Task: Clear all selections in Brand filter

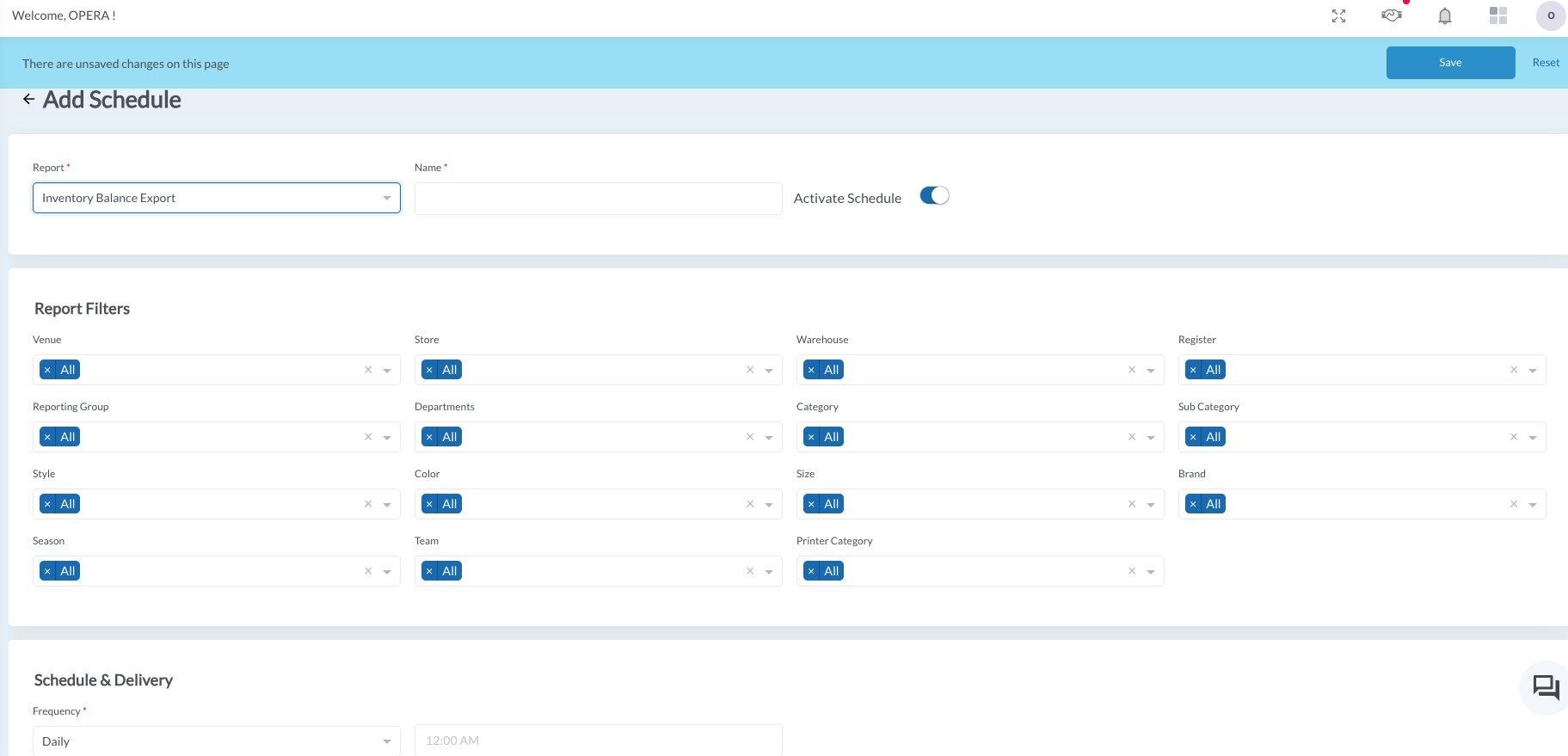Action: [1514, 504]
